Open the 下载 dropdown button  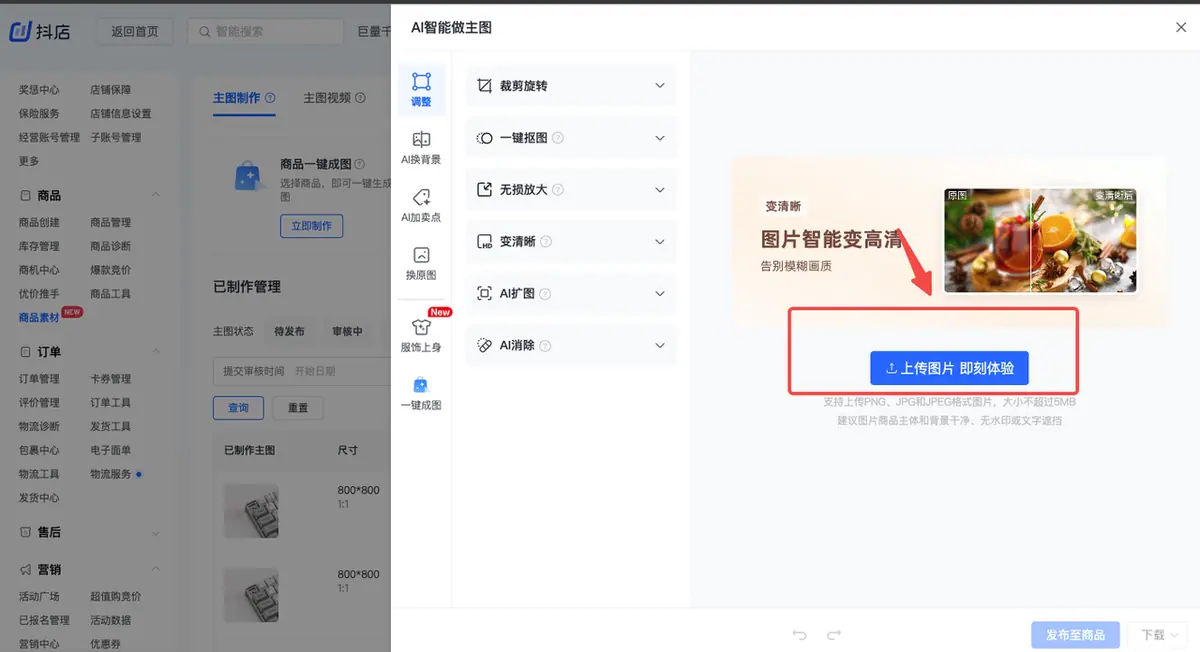click(1157, 635)
